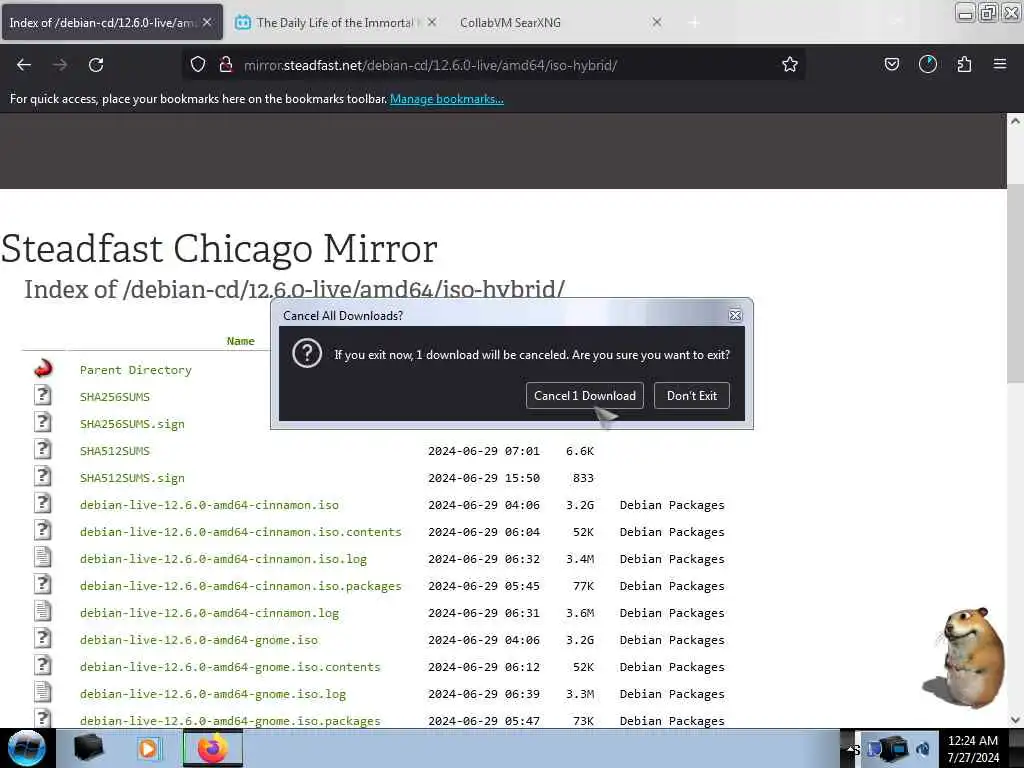
Task: Open a new tab with plus button
Action: click(x=694, y=23)
